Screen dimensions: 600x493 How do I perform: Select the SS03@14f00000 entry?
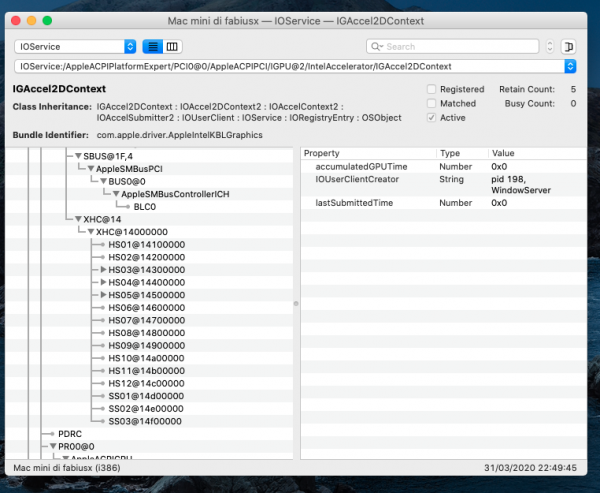(x=145, y=421)
